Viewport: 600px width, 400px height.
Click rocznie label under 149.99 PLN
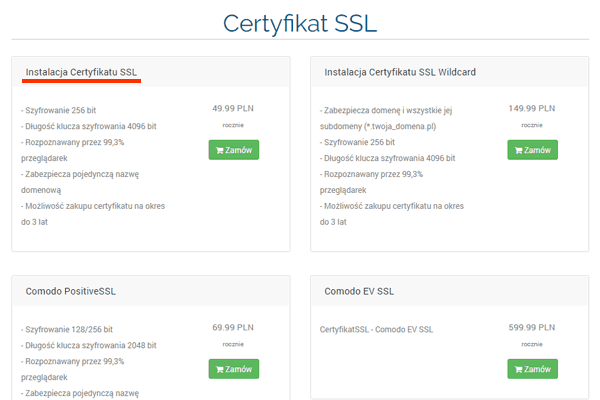pos(532,125)
